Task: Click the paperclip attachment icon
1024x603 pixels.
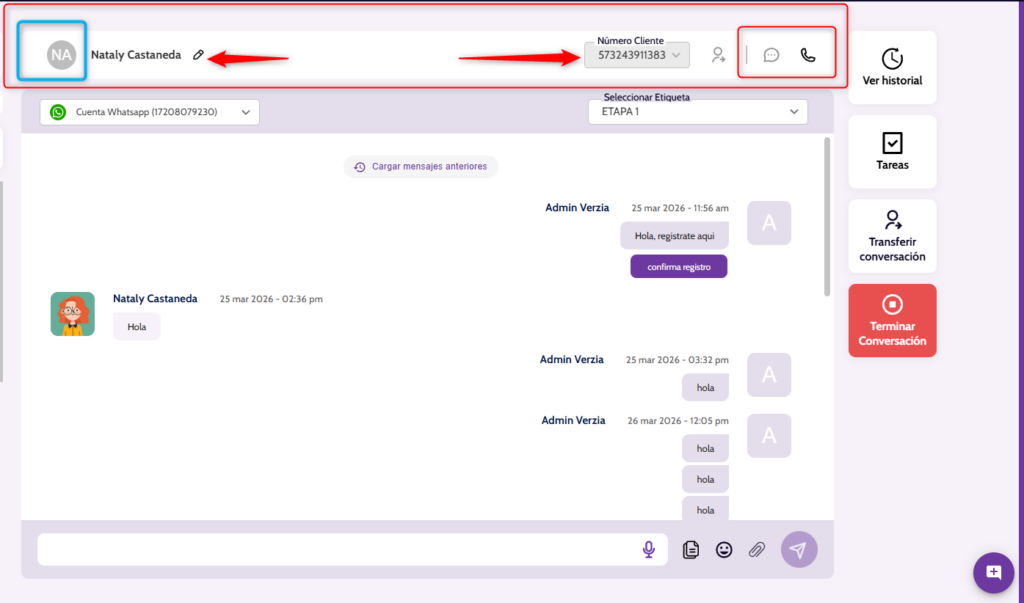Action: [x=757, y=549]
